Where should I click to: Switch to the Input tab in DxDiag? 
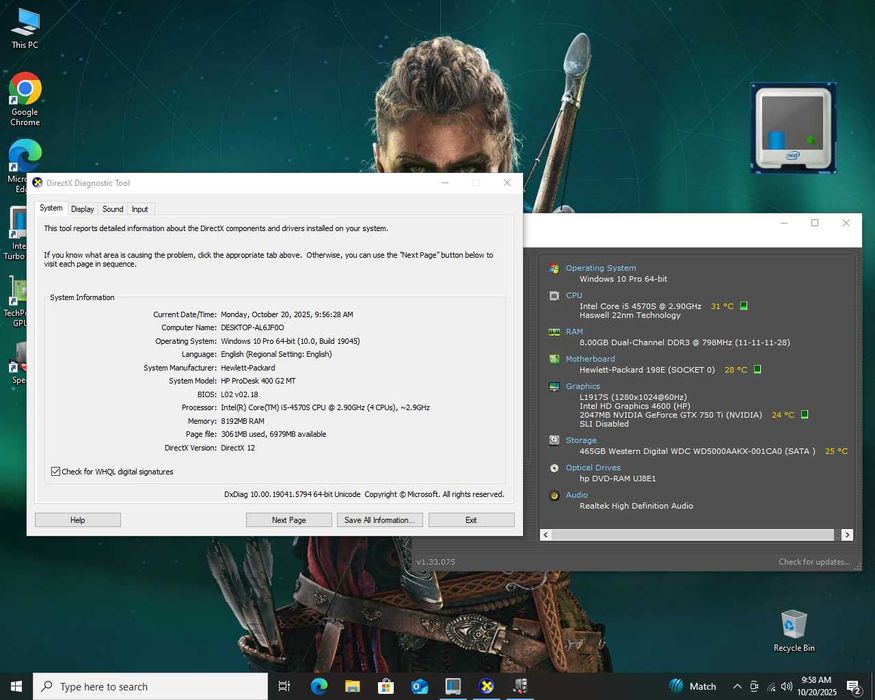tap(140, 209)
